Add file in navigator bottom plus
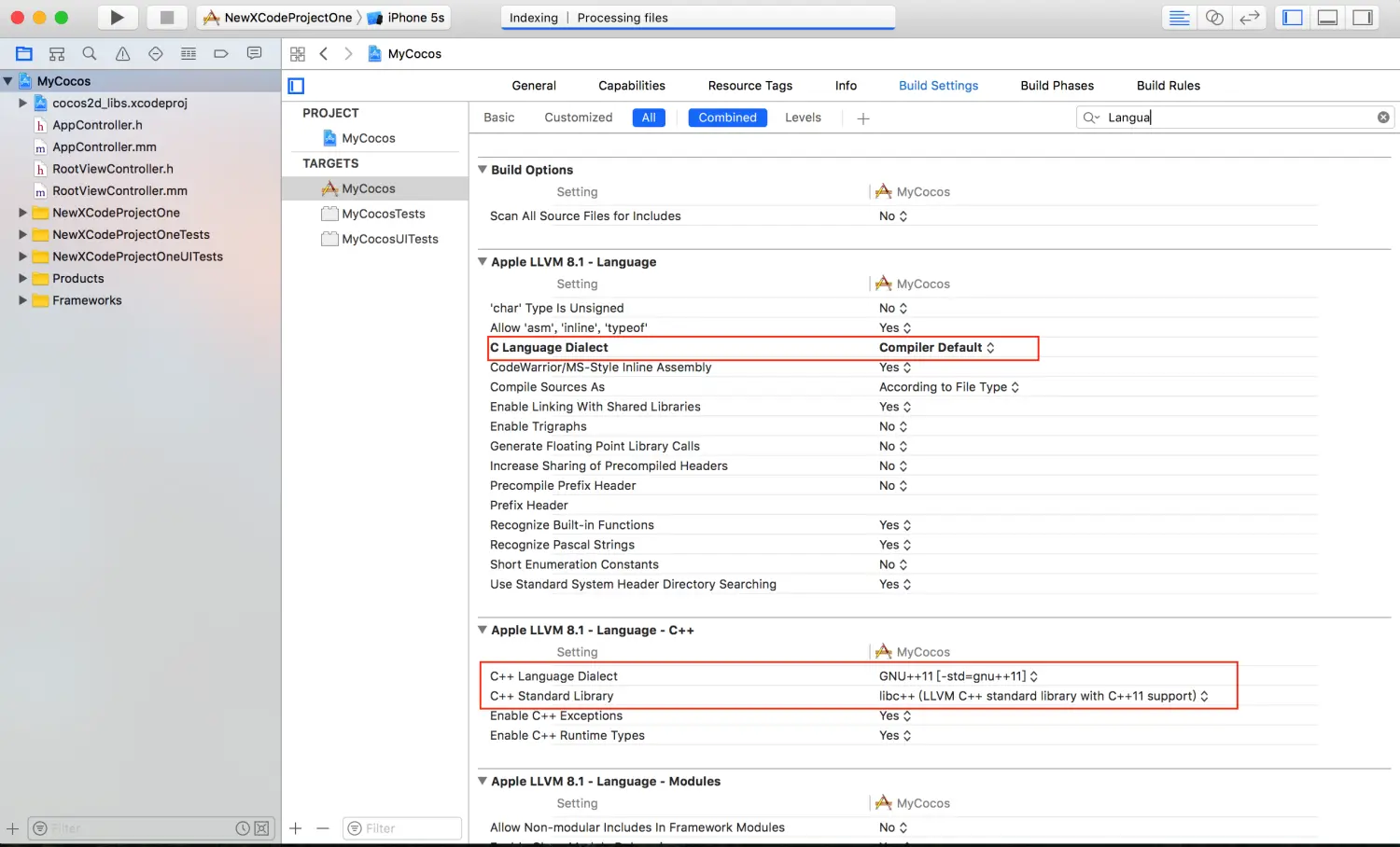The width and height of the screenshot is (1400, 847). (x=12, y=828)
